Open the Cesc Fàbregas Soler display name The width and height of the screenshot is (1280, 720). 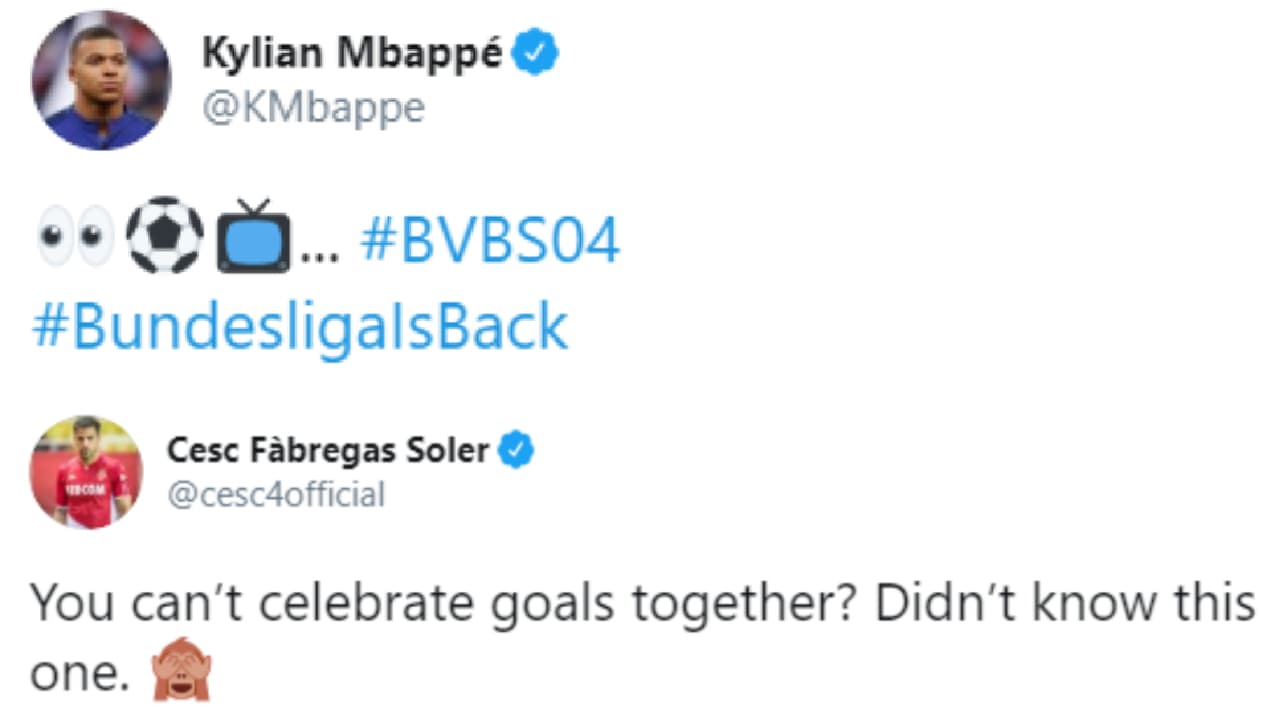point(328,451)
